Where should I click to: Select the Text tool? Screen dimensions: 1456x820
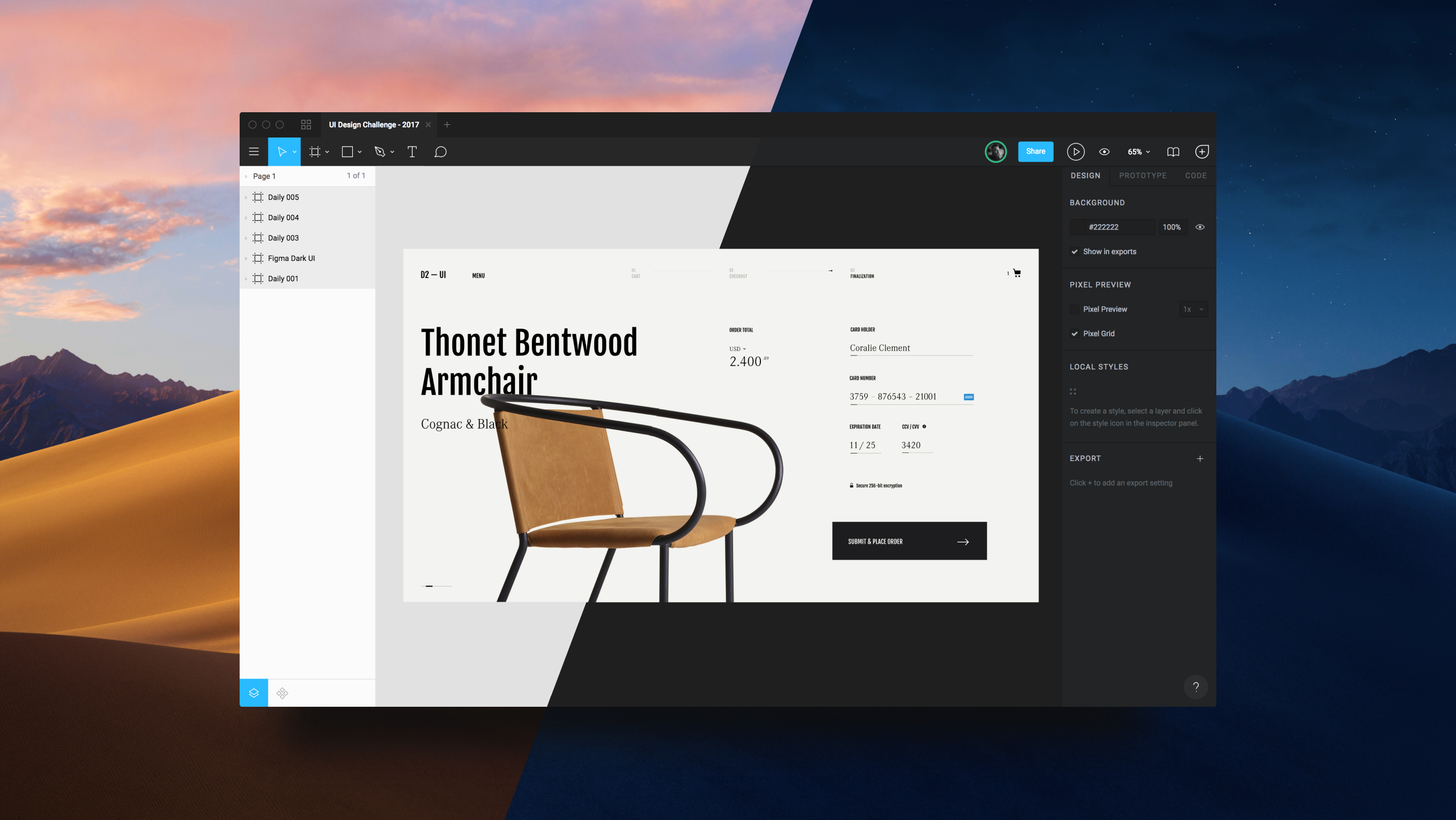coord(412,152)
